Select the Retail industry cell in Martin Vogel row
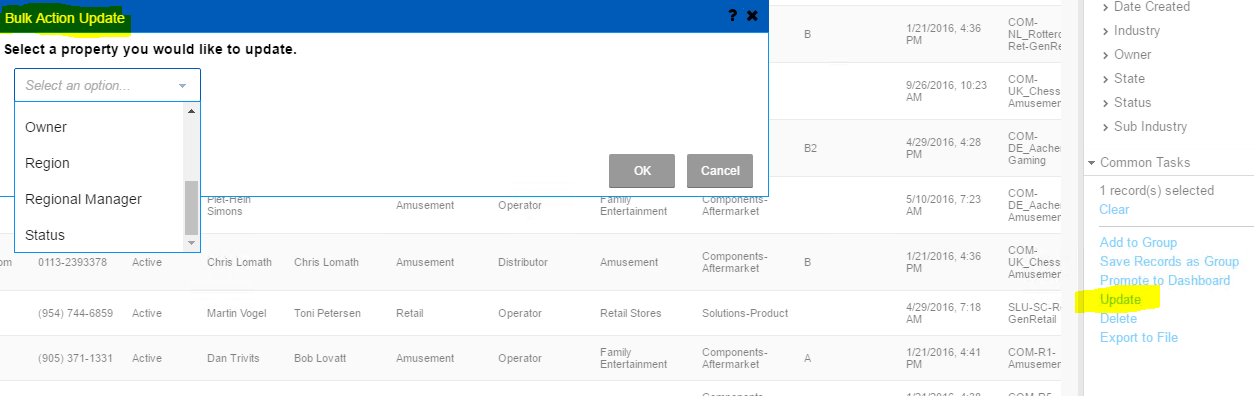1254x396 pixels. (410, 313)
